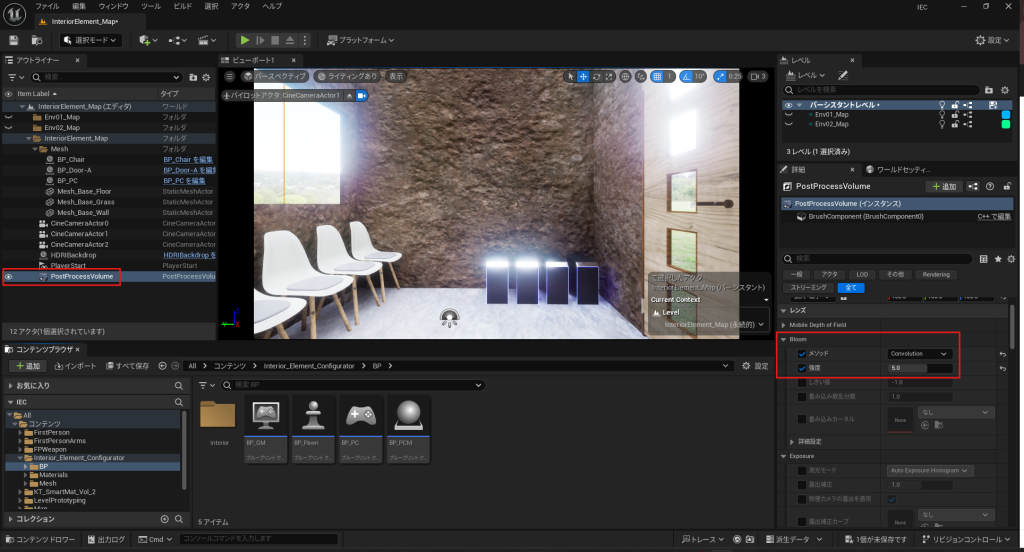
Task: Collapse the Bloom section
Action: click(783, 339)
